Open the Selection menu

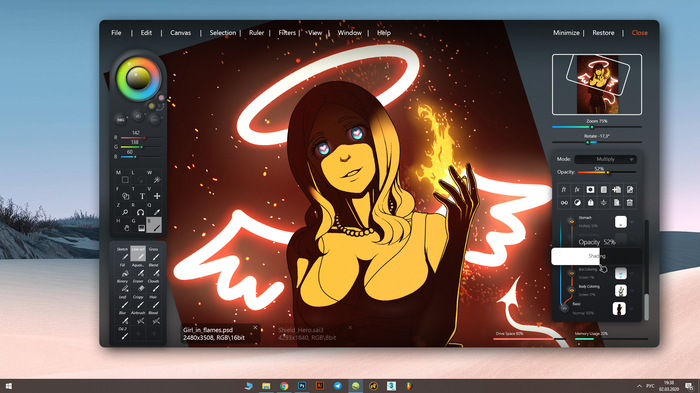[223, 33]
